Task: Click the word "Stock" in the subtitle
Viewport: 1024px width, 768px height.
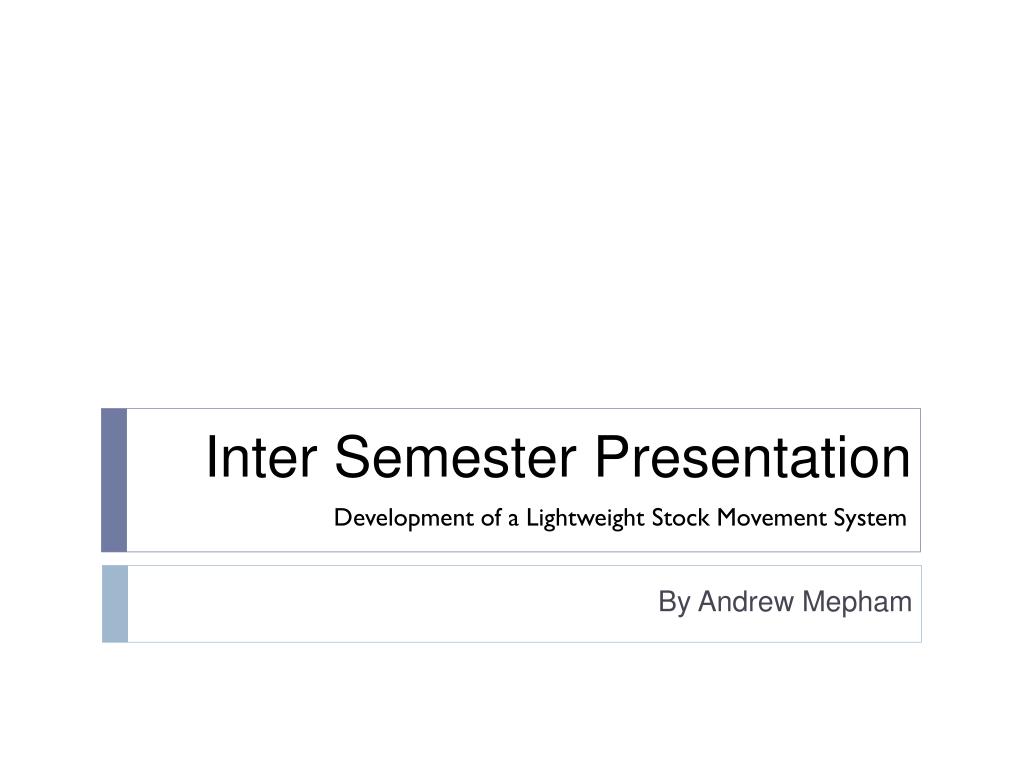Action: tap(680, 518)
